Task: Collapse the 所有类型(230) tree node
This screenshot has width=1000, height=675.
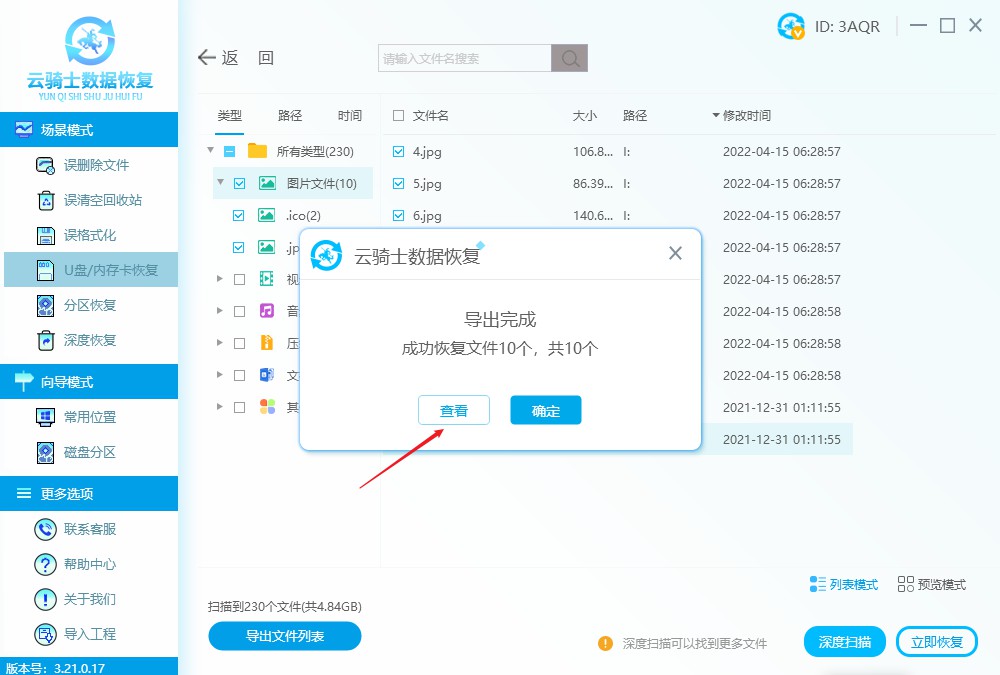Action: [211, 151]
